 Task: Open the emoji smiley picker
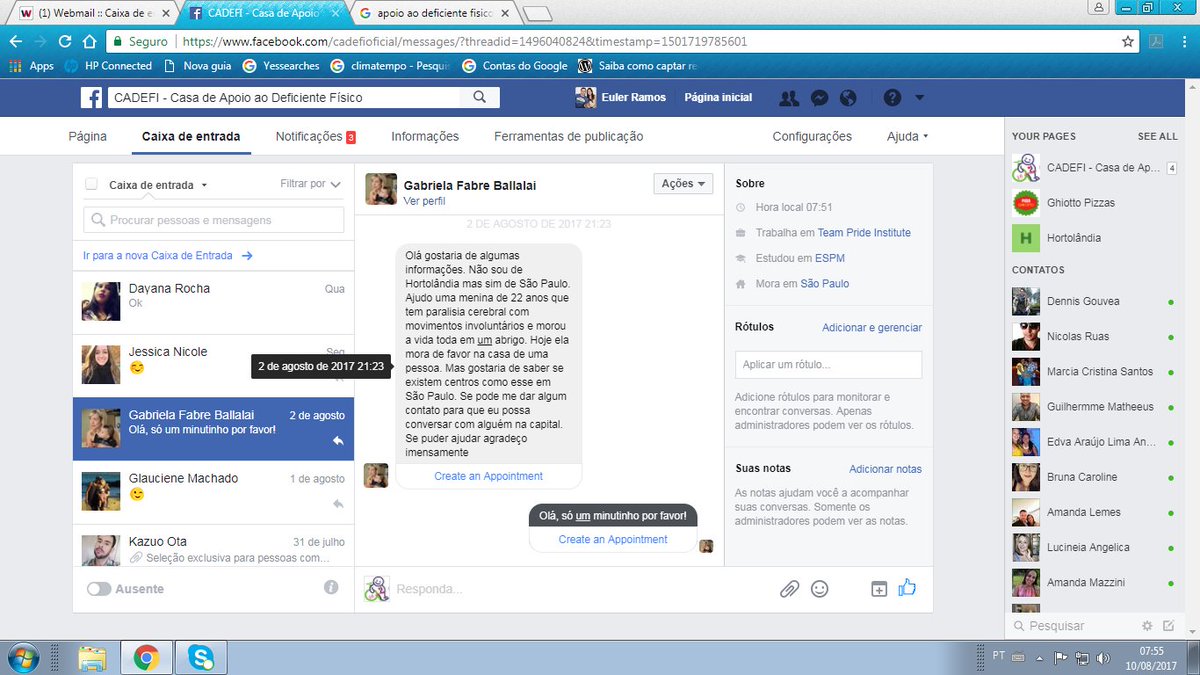click(820, 589)
